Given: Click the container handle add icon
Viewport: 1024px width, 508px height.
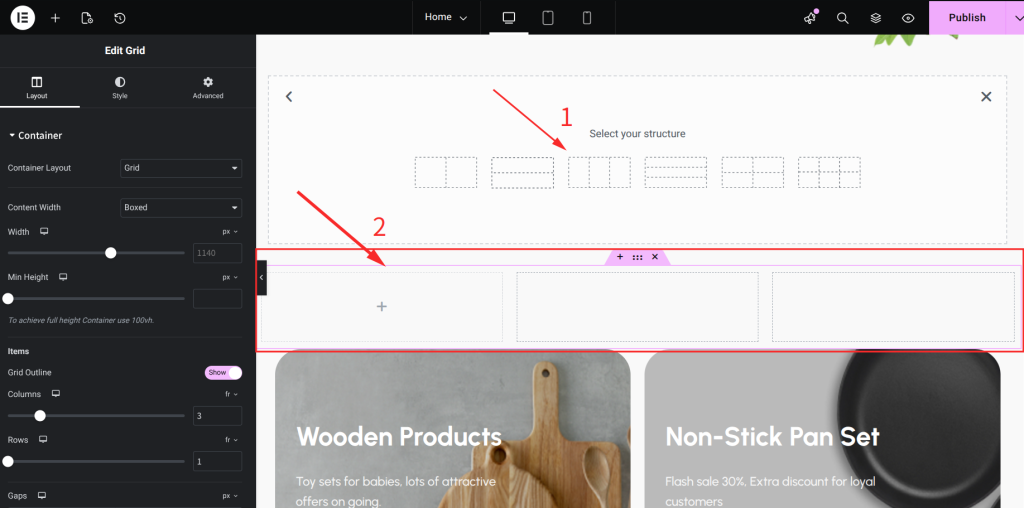Looking at the screenshot, I should 620,257.
